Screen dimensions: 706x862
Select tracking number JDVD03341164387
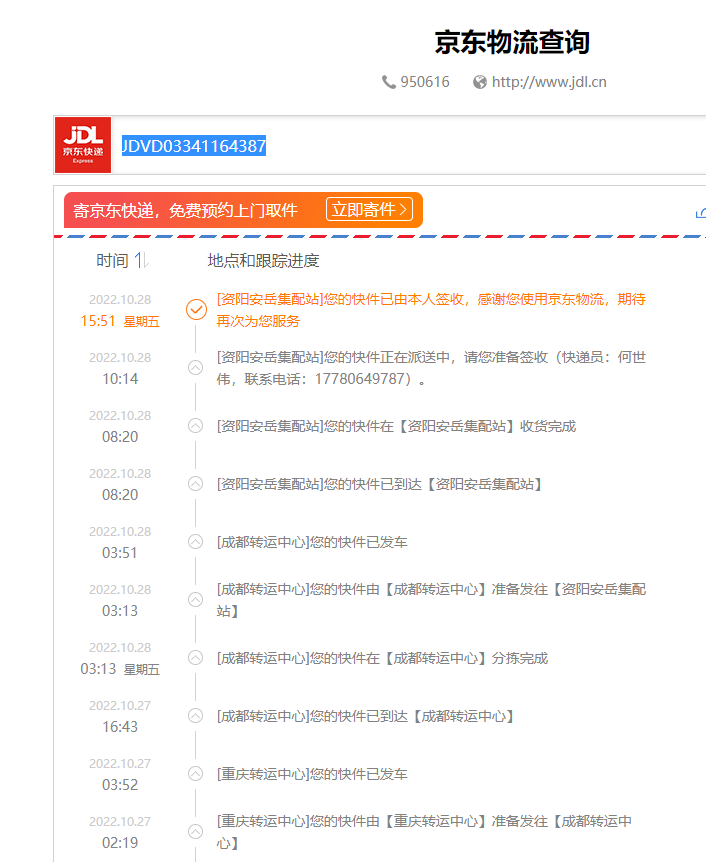(194, 146)
